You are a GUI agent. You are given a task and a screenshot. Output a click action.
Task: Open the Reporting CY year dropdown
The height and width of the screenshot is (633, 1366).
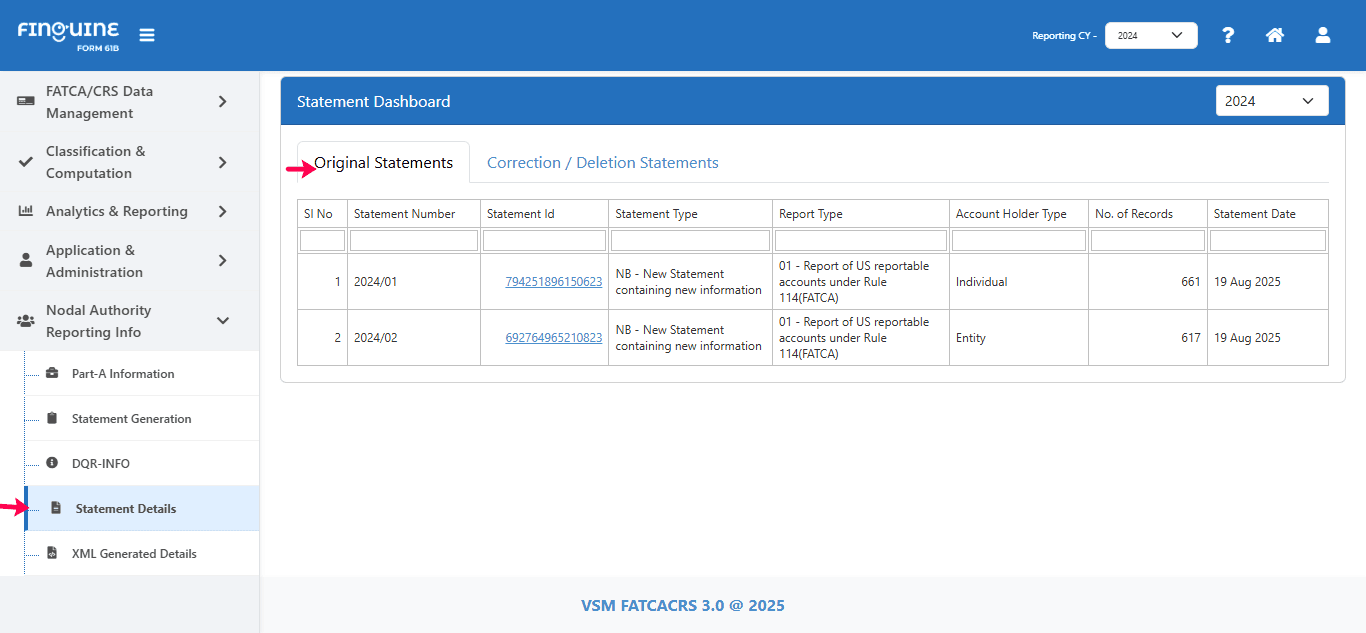(1150, 36)
